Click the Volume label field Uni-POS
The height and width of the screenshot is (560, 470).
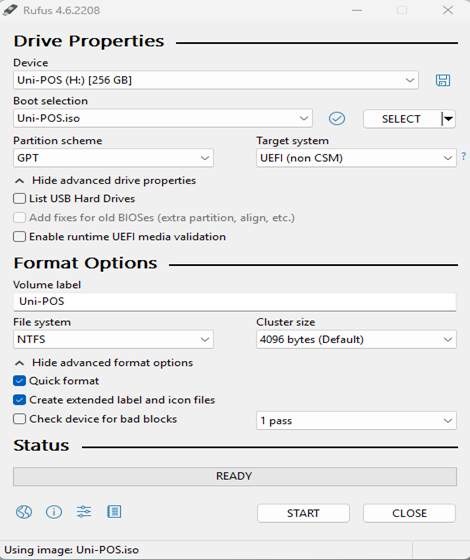(235, 301)
